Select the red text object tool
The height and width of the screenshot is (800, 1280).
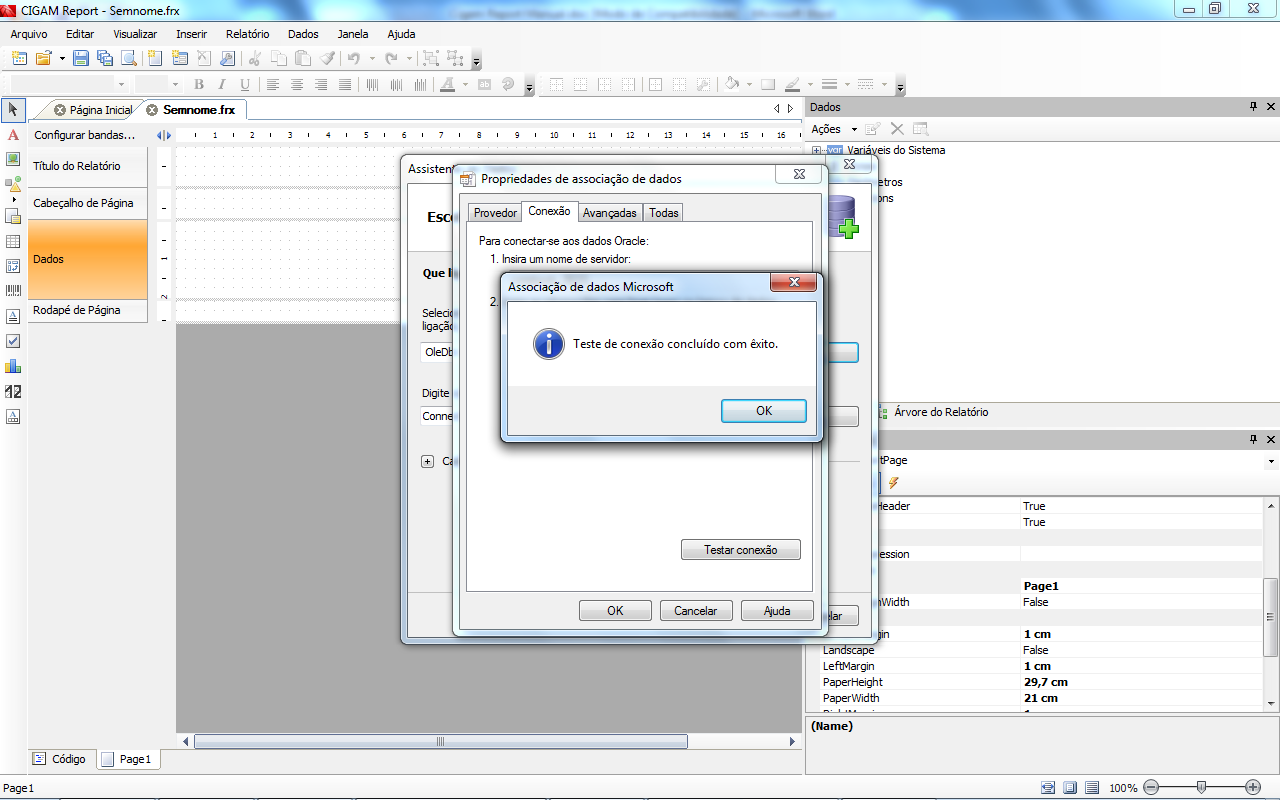(13, 135)
